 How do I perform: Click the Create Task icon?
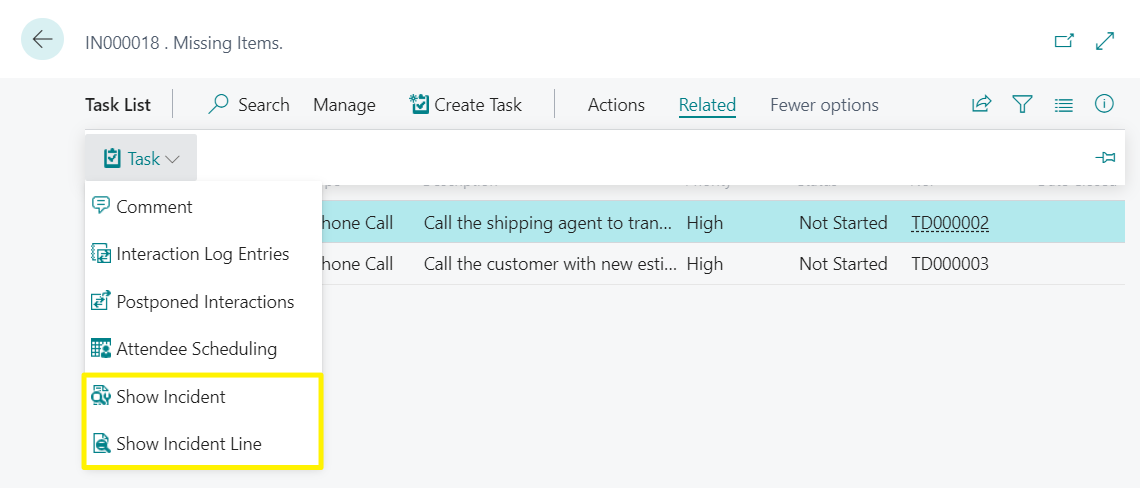click(420, 105)
